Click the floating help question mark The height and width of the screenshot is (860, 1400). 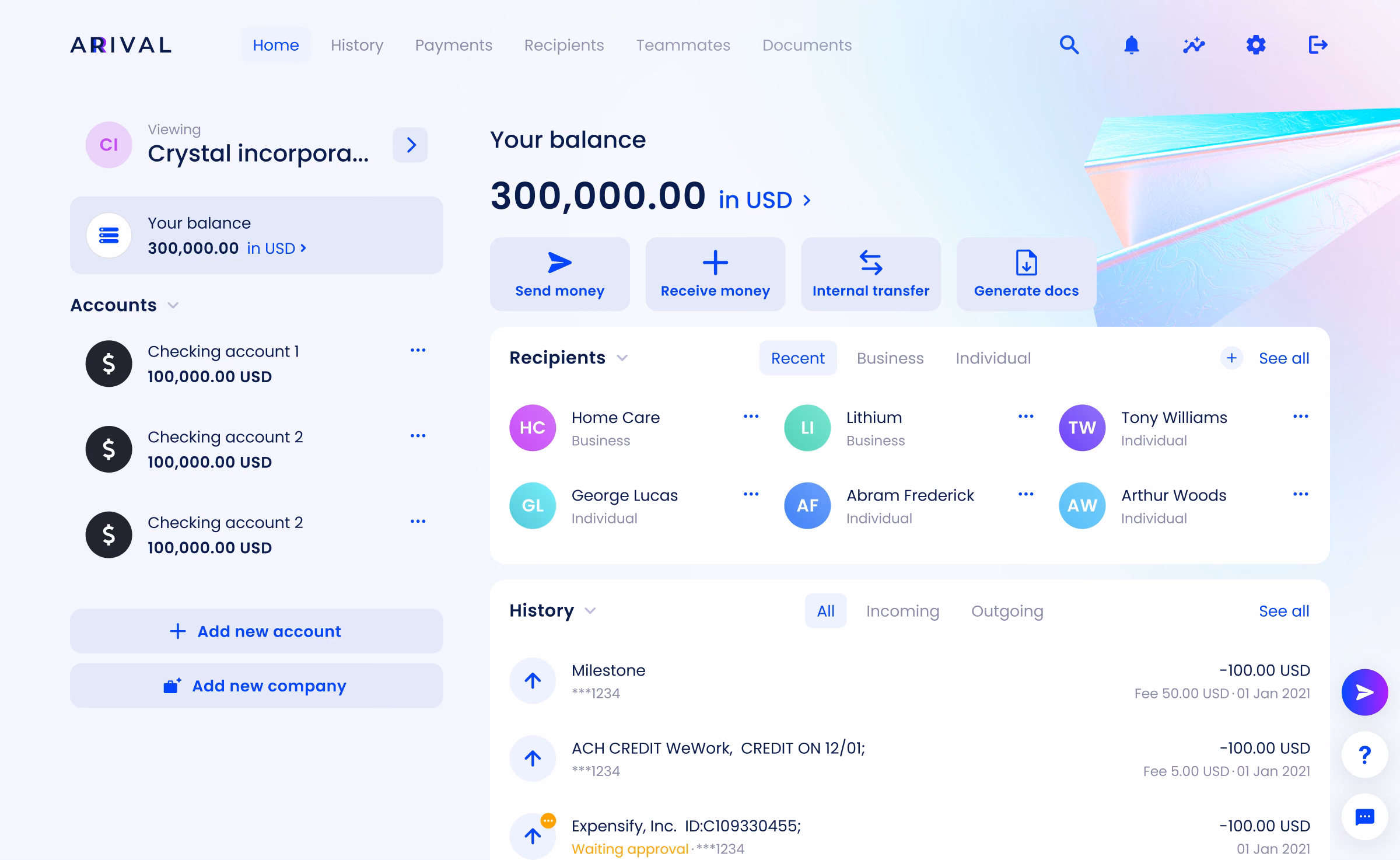pos(1364,754)
